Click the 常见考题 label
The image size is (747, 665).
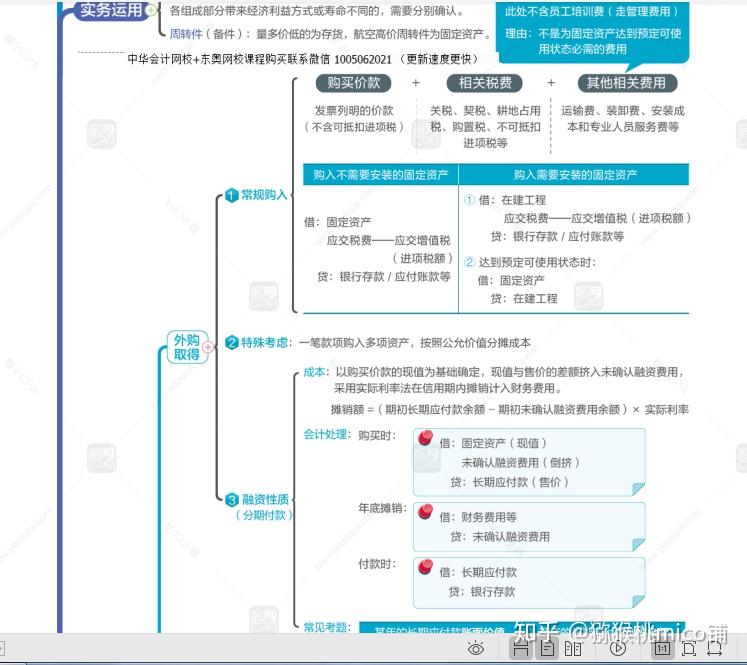[x=325, y=627]
